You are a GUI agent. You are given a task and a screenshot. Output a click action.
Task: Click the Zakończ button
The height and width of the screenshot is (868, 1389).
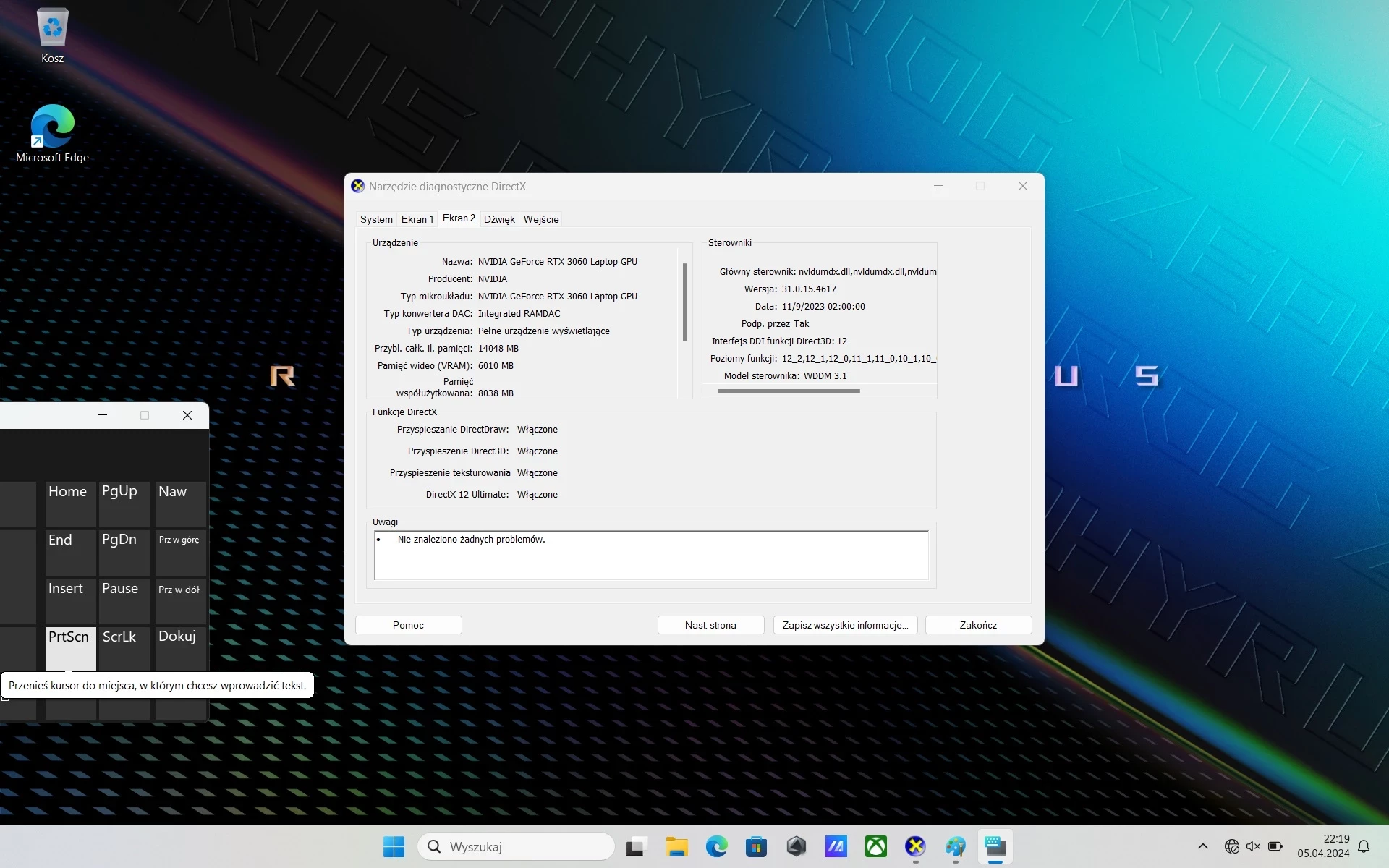(978, 625)
